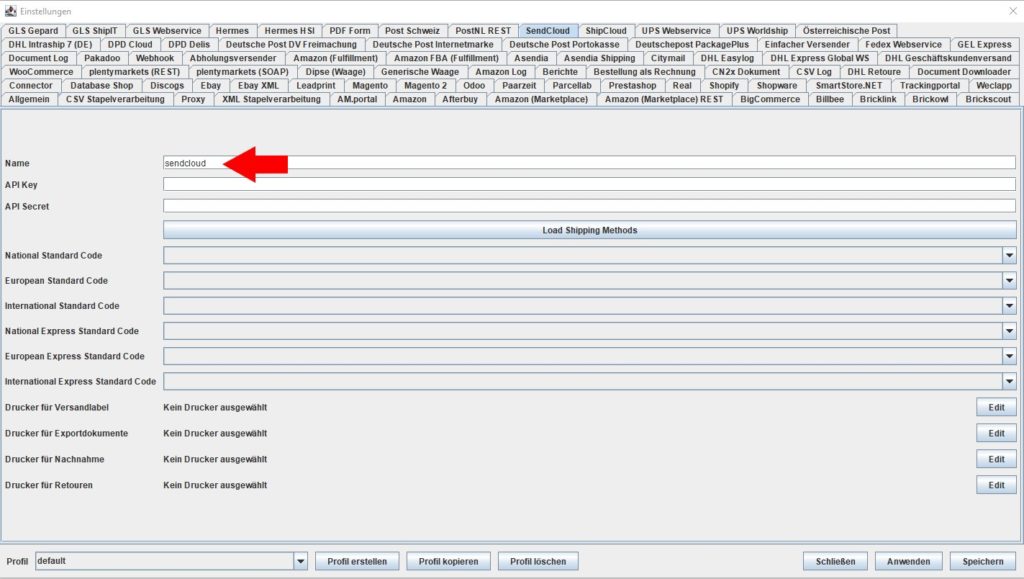Switch to the Allgemein tab

click(29, 99)
